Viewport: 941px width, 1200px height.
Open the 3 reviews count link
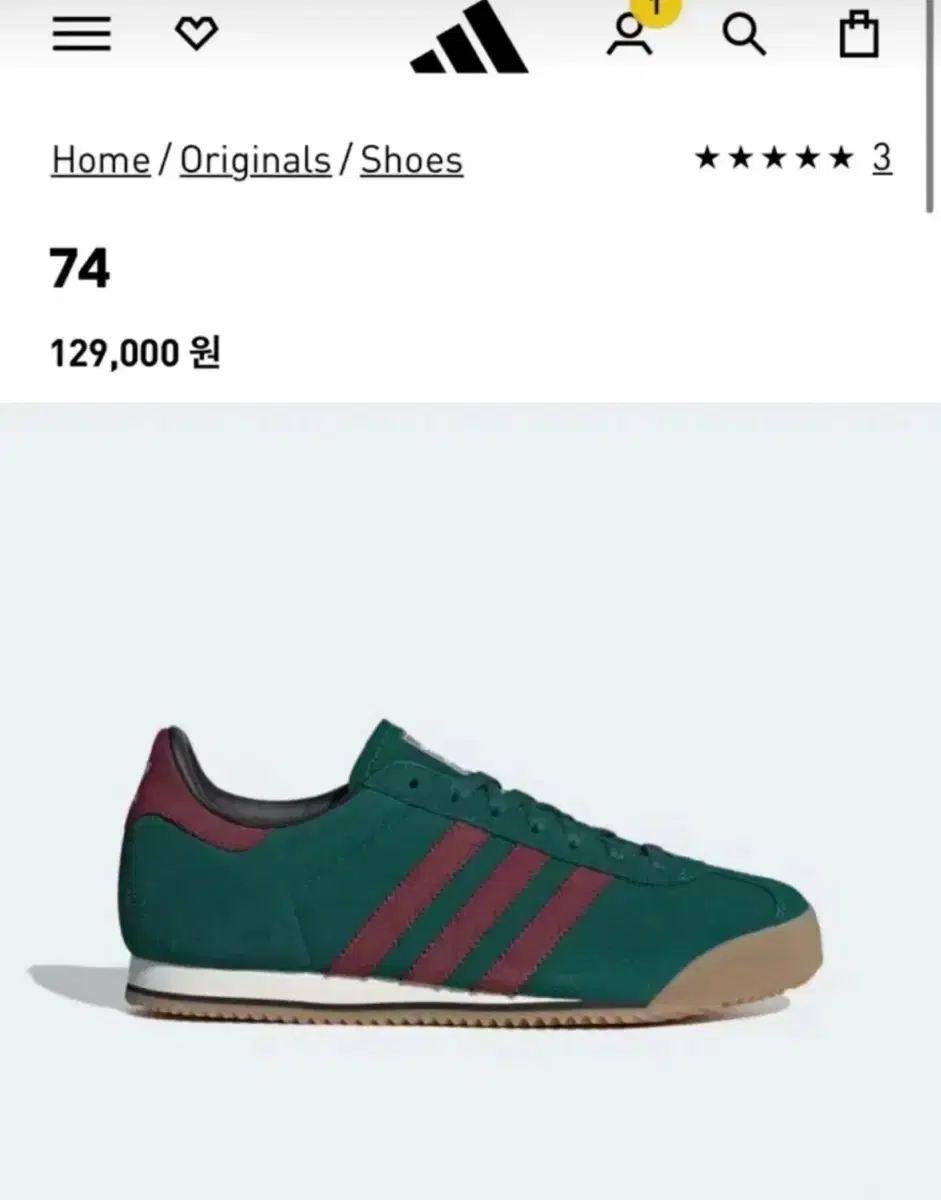tap(881, 158)
